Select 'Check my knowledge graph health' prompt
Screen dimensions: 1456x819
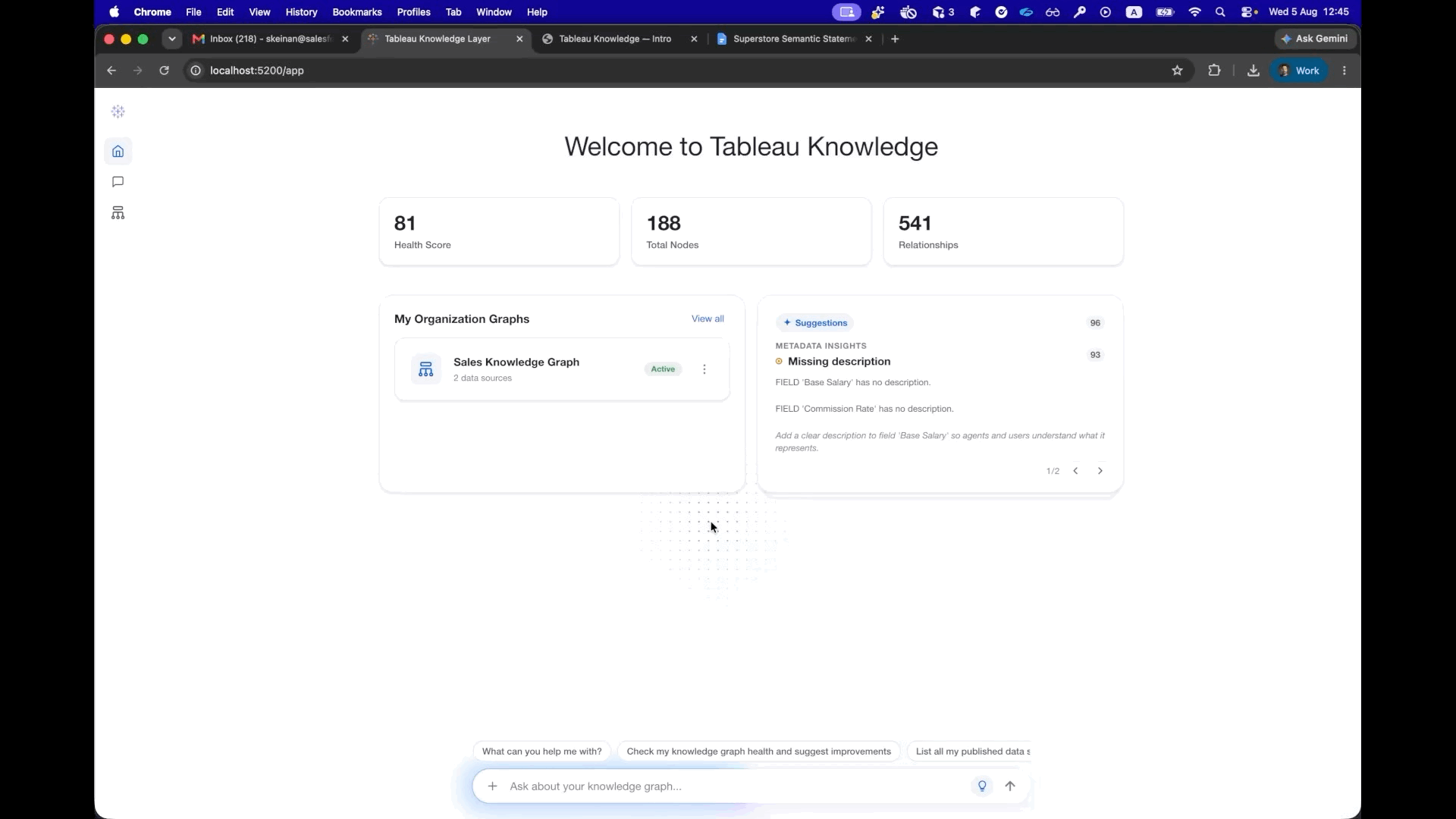(x=758, y=752)
